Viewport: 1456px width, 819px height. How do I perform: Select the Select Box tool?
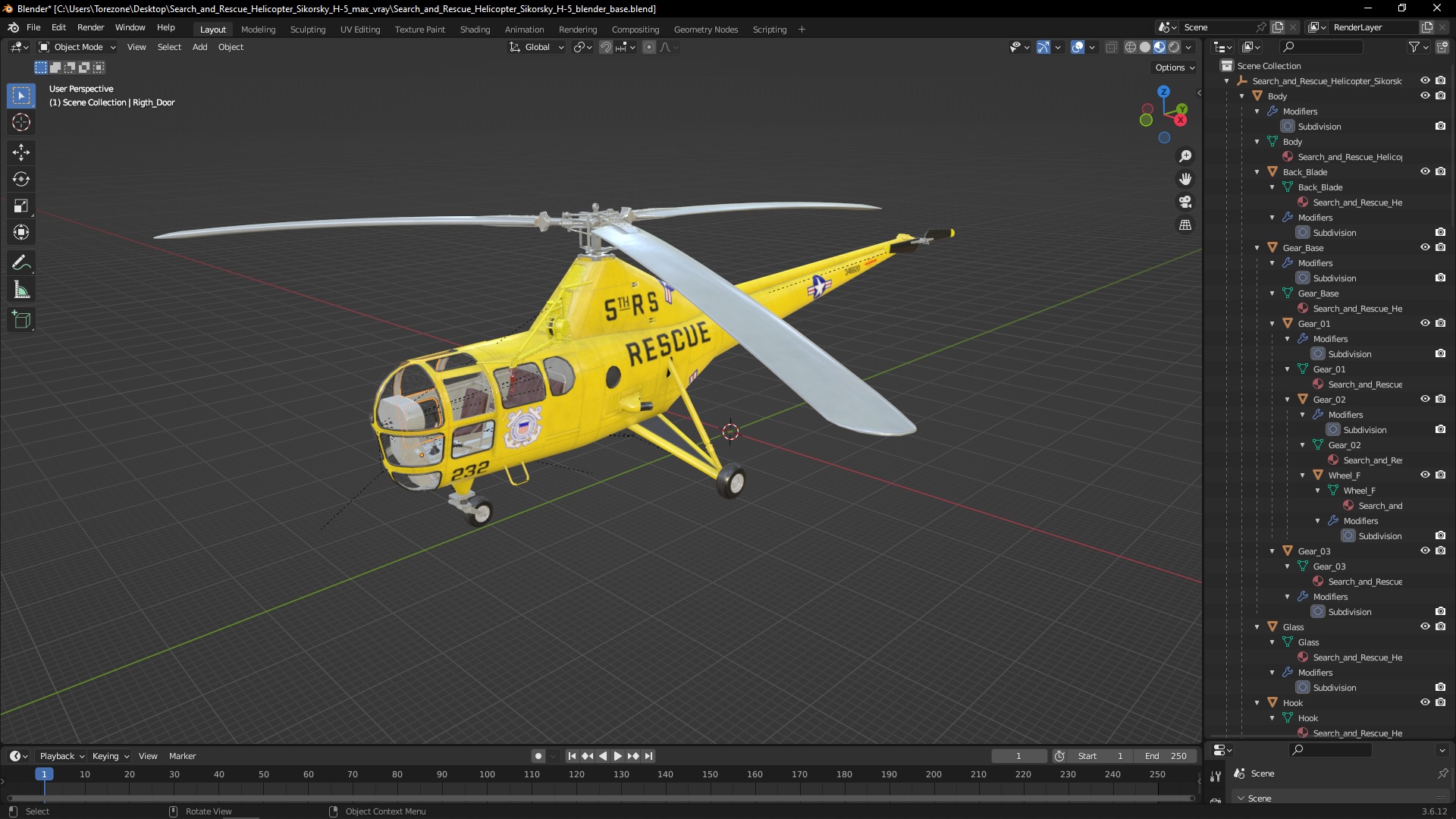click(21, 96)
